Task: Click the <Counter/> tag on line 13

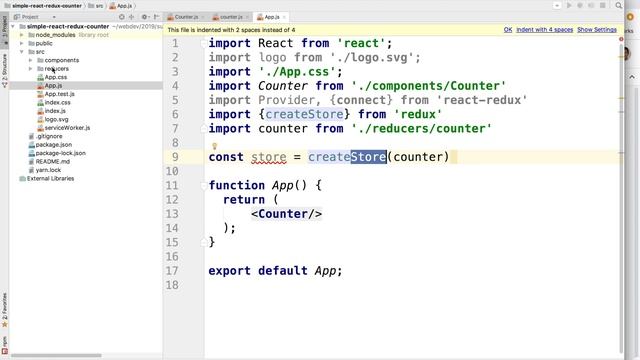Action: pyautogui.click(x=287, y=214)
